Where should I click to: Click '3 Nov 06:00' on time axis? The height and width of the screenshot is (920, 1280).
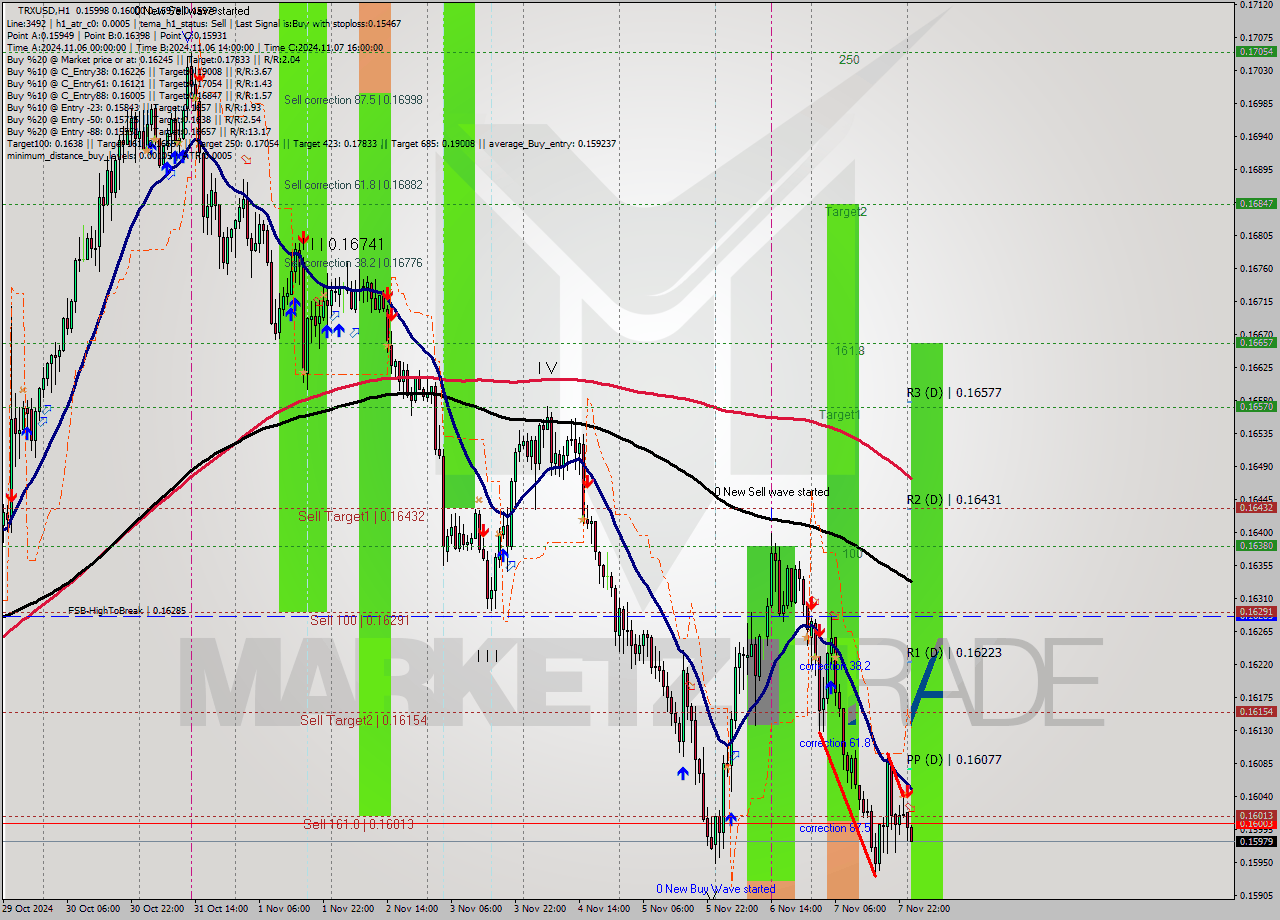pos(476,909)
